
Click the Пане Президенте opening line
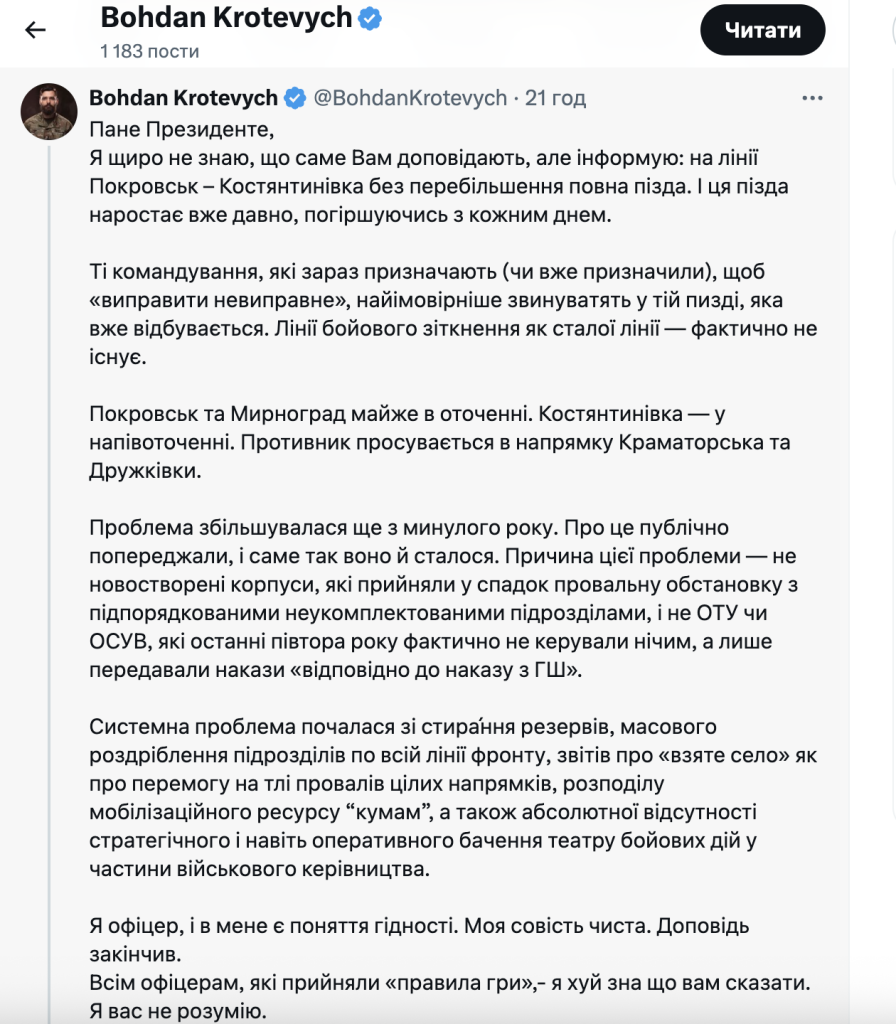click(182, 129)
